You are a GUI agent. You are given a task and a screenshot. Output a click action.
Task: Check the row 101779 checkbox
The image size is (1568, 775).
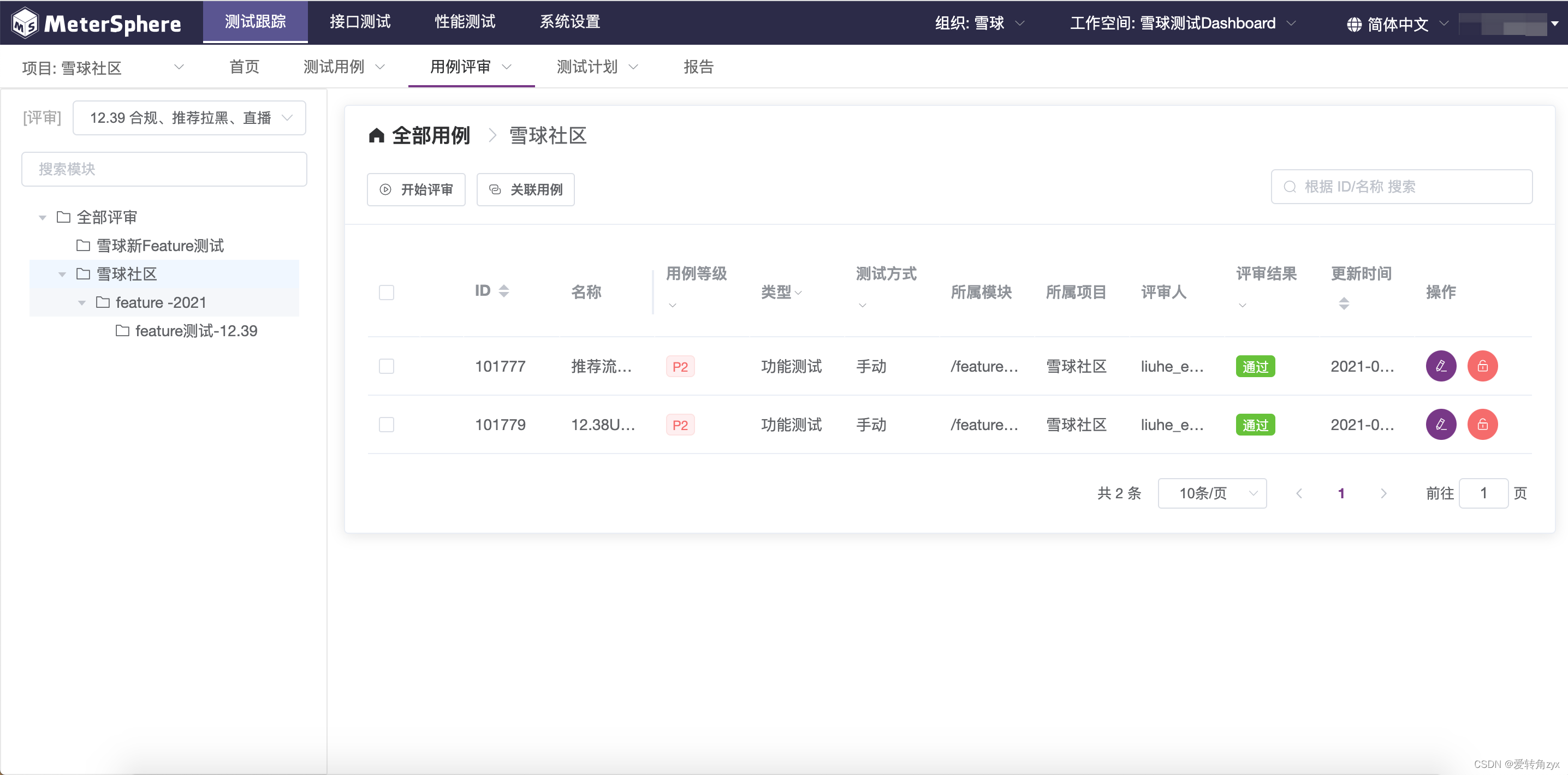387,425
